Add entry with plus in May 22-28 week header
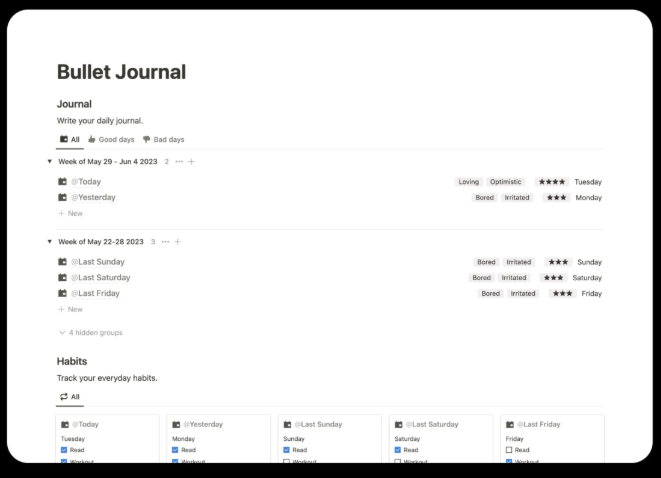The width and height of the screenshot is (661, 478). click(177, 242)
